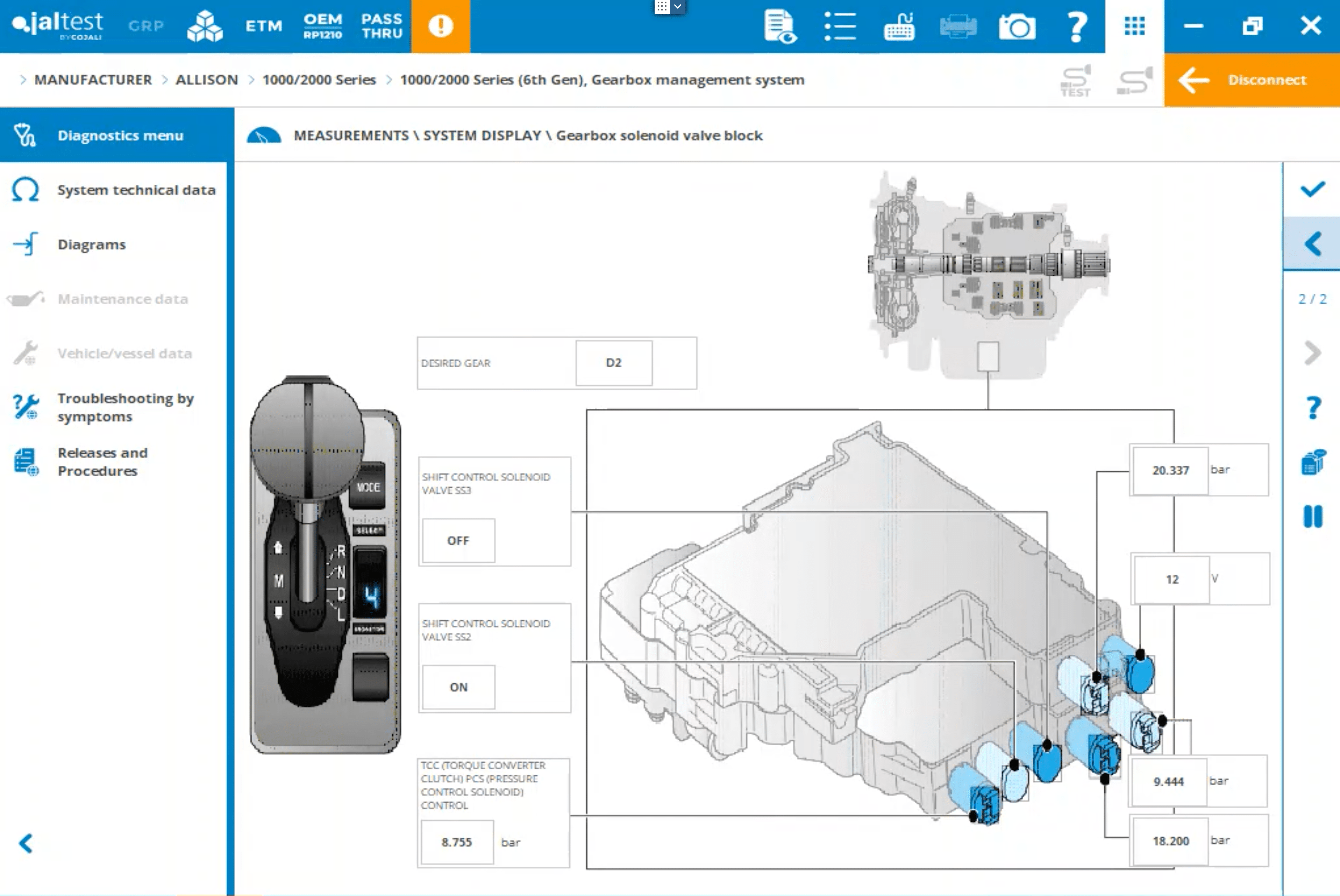This screenshot has width=1340, height=896.
Task: Click the orange warning alert icon
Action: pyautogui.click(x=440, y=26)
